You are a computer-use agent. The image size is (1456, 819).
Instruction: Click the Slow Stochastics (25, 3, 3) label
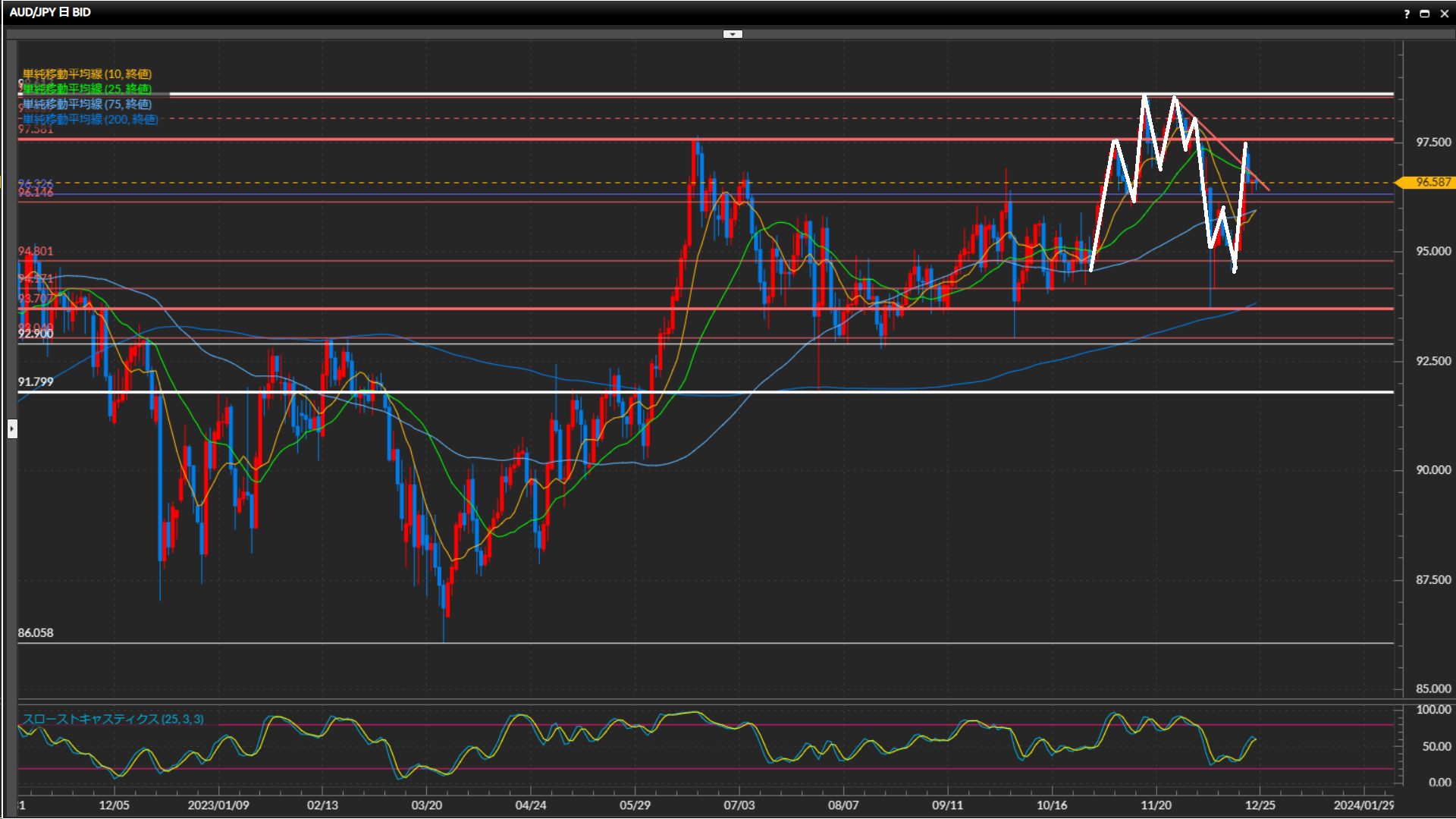coord(112,719)
